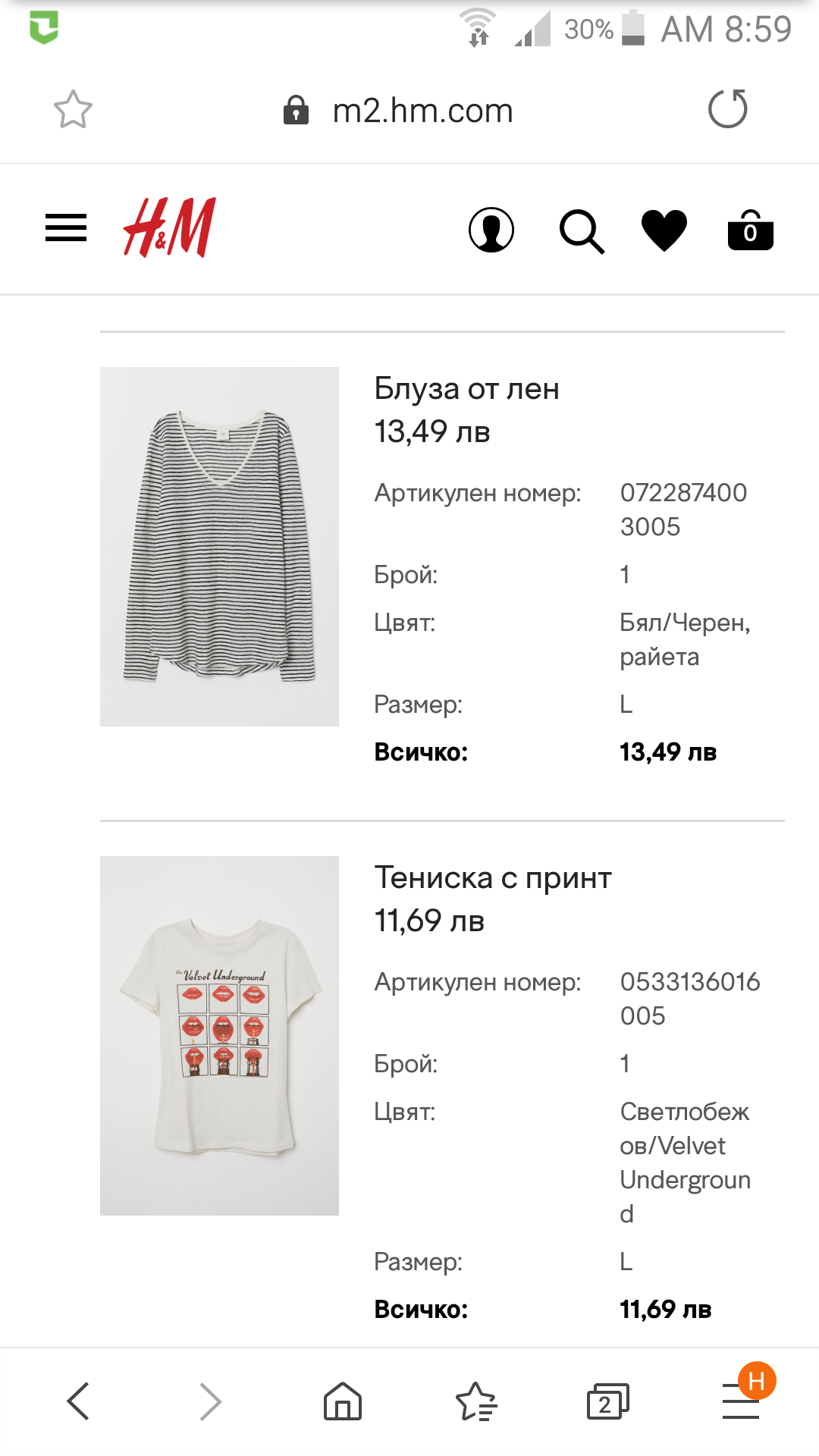Go forward in browser history

point(210,1401)
